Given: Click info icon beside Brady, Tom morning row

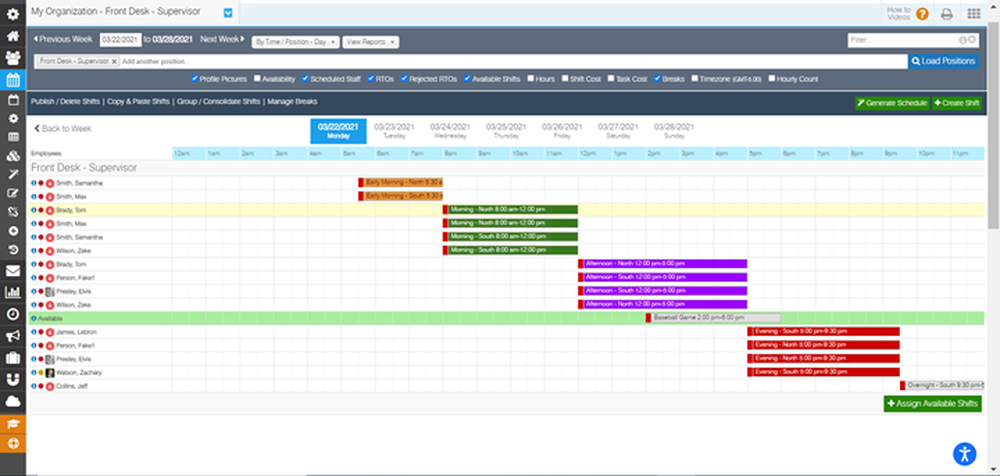Looking at the screenshot, I should tap(33, 210).
